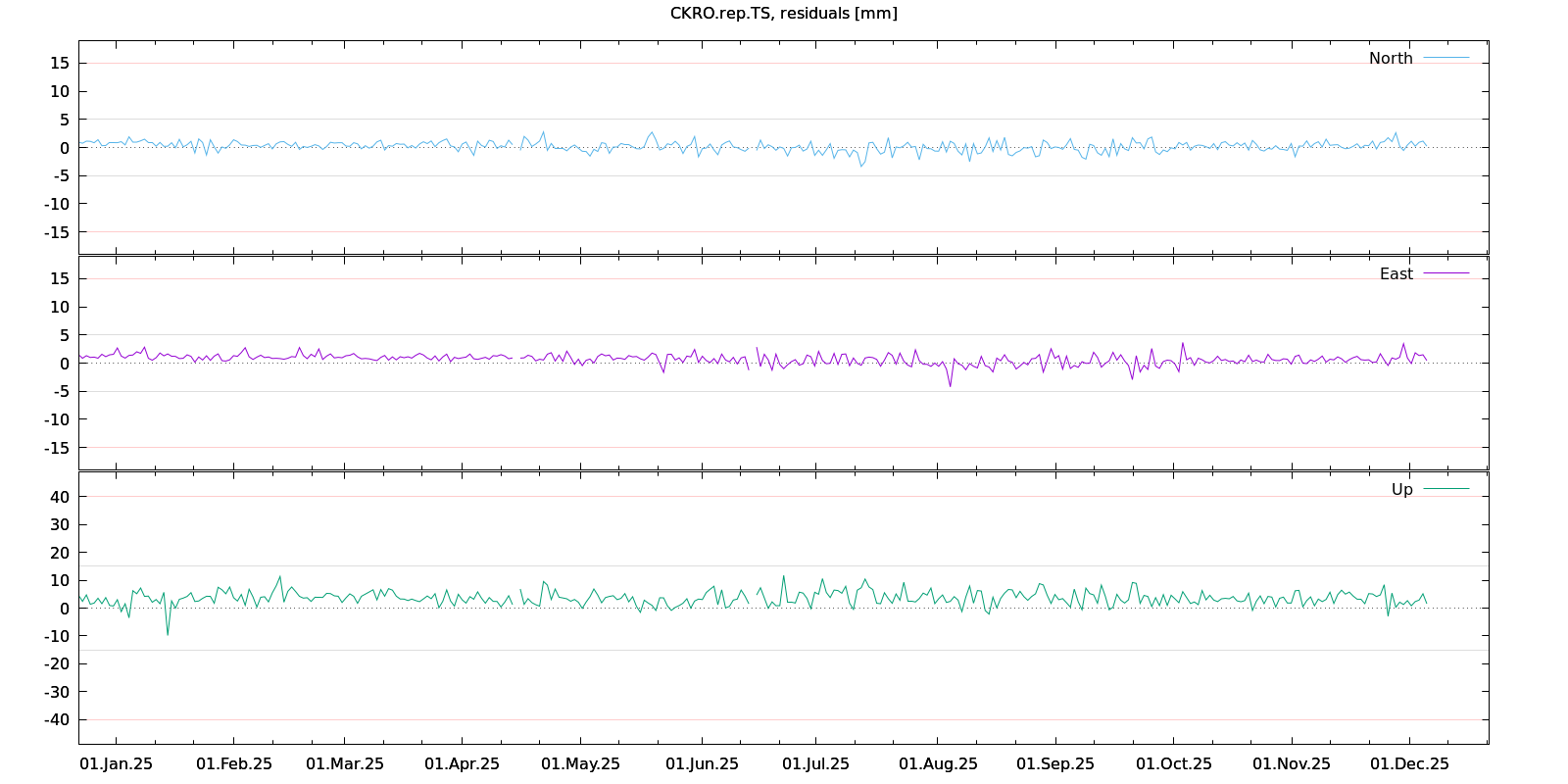Click the -40 tick label on Up axis
The height and width of the screenshot is (784, 1568).
coord(57,719)
